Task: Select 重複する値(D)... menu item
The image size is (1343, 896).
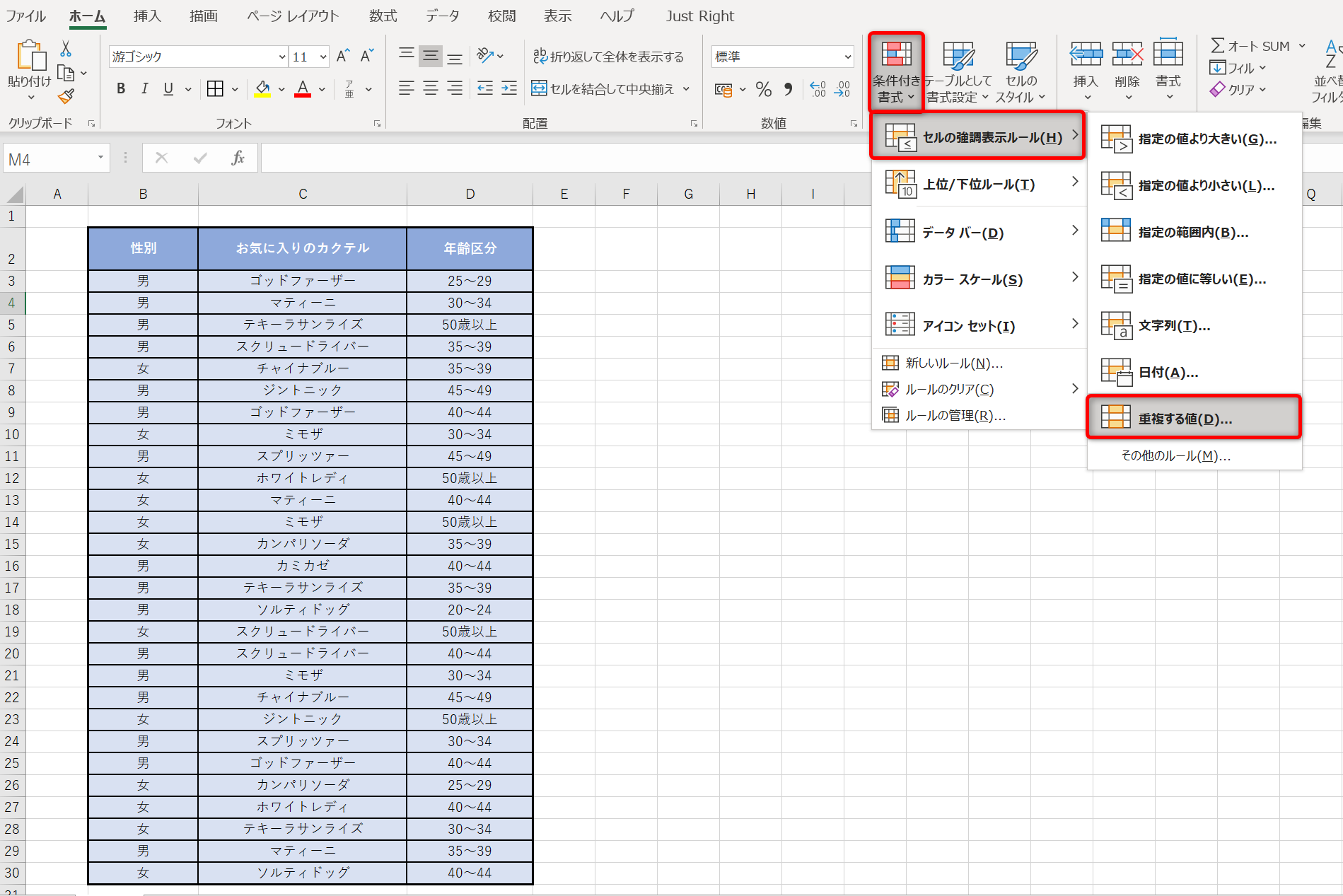Action: [x=1194, y=418]
